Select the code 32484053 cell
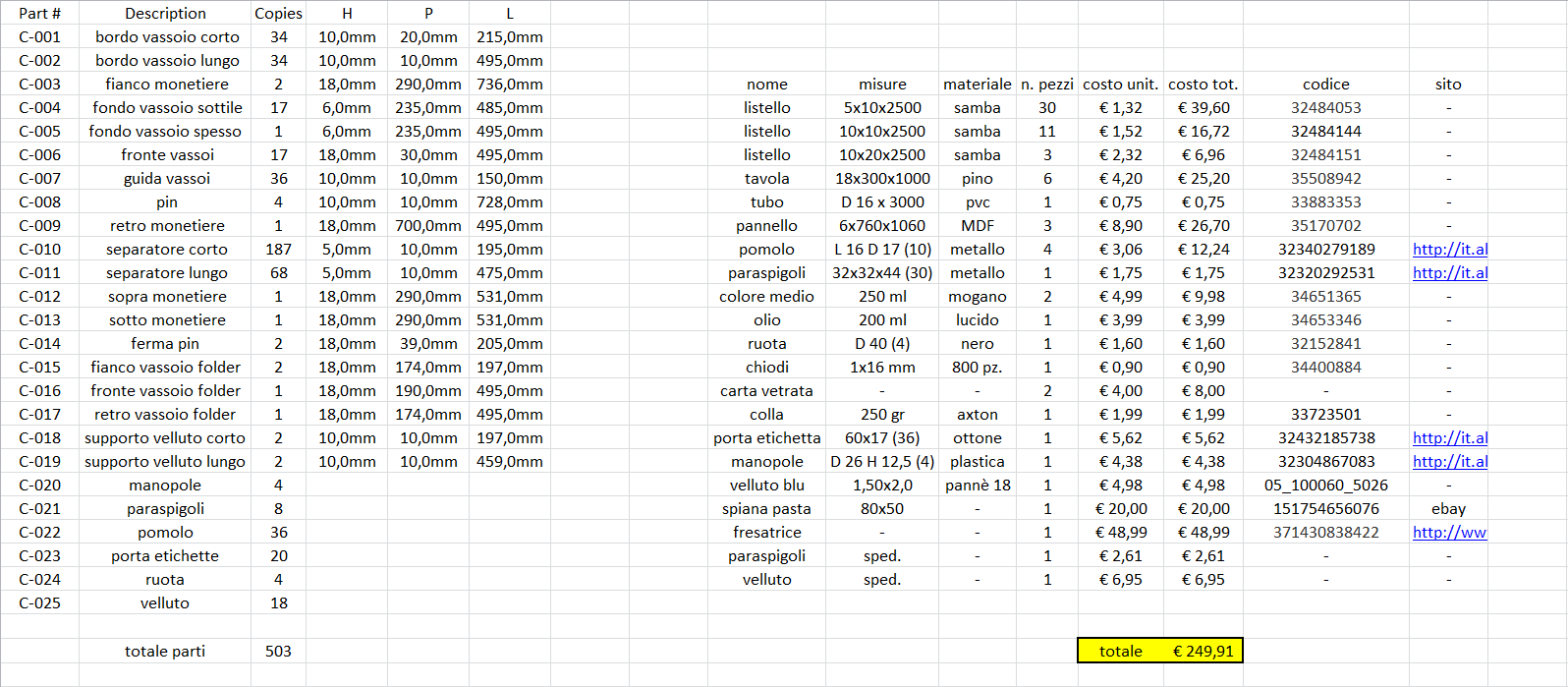The height and width of the screenshot is (687, 1568). coord(1325,108)
